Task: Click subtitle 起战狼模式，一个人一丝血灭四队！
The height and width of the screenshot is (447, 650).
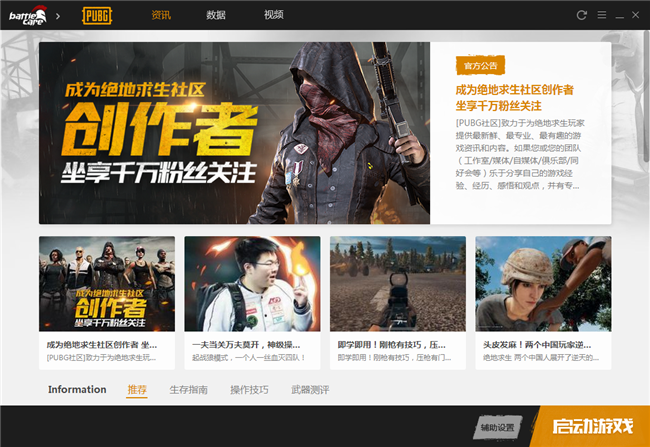Action: point(249,357)
